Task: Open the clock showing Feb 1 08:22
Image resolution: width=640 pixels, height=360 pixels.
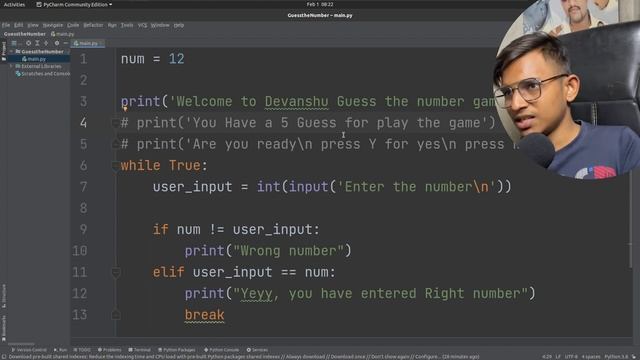Action: 320,4
